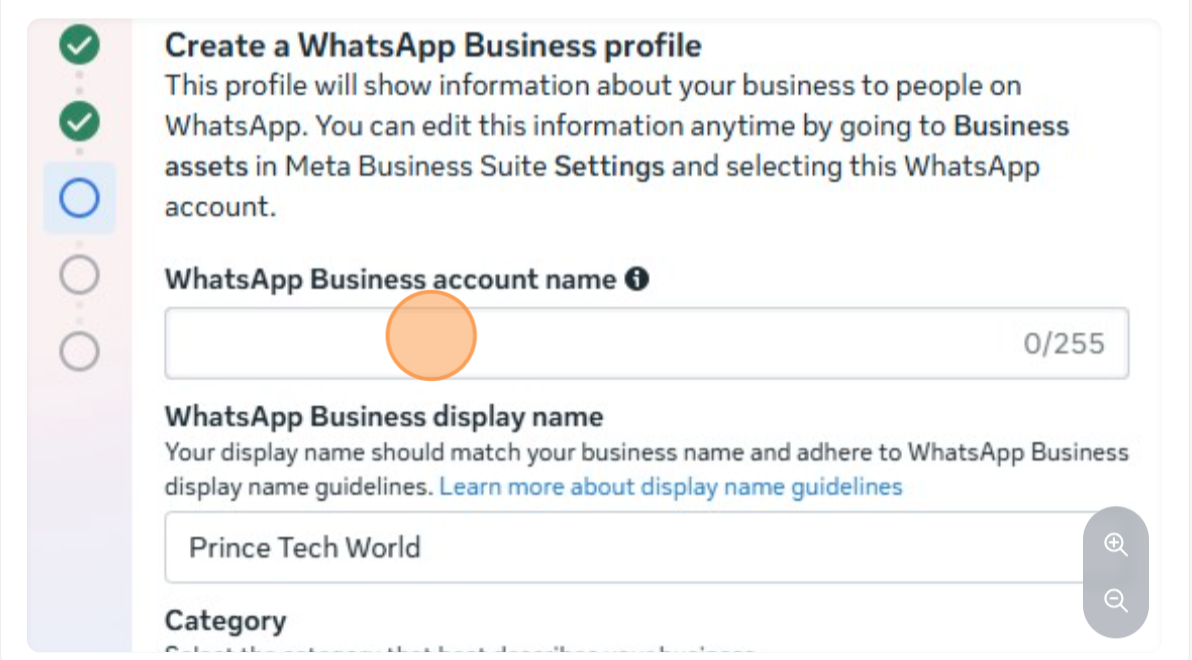Select the Category section heading
Screen dimensions: 1192x660
click(x=225, y=621)
